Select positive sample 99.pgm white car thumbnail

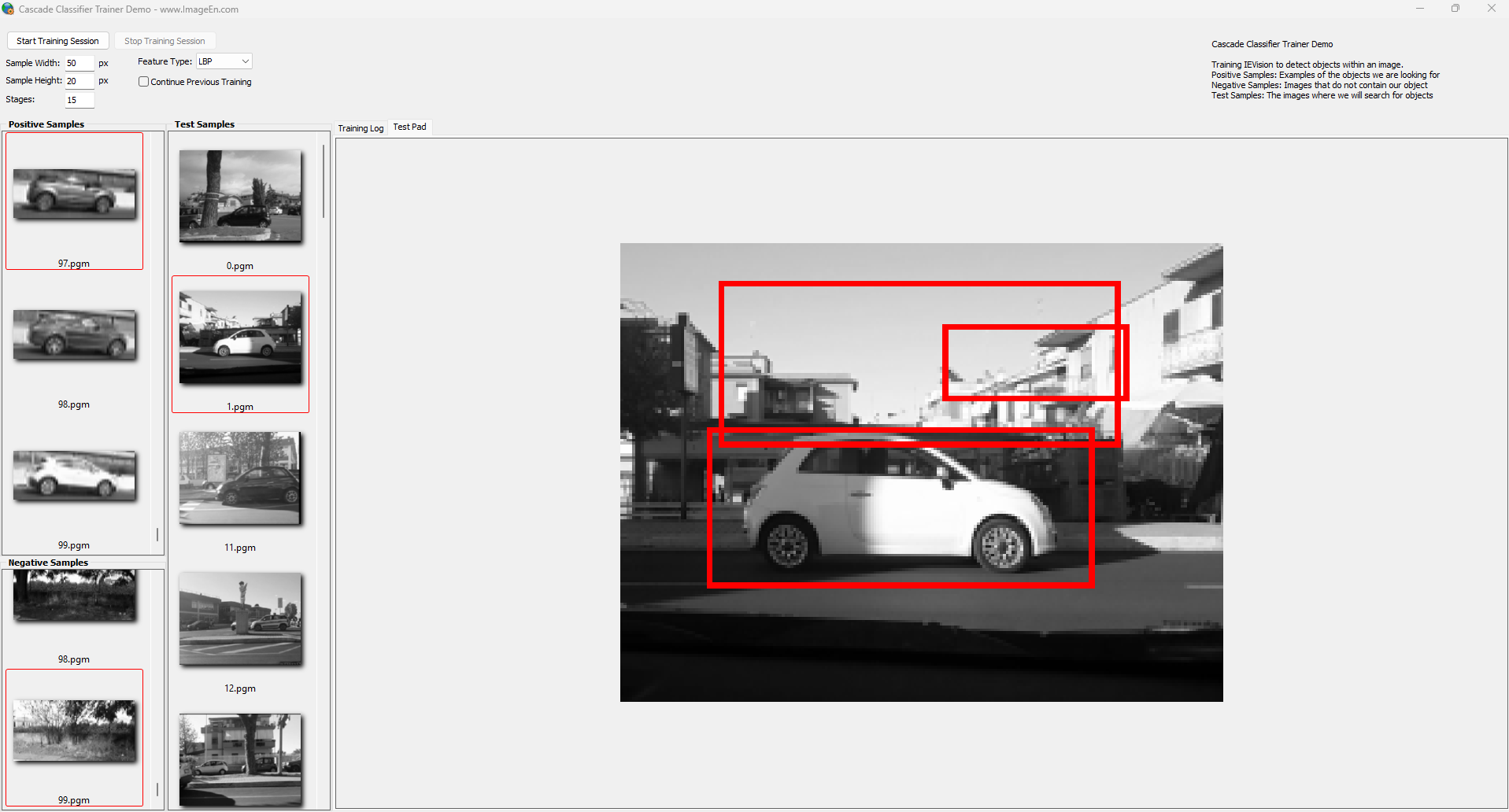[x=75, y=475]
